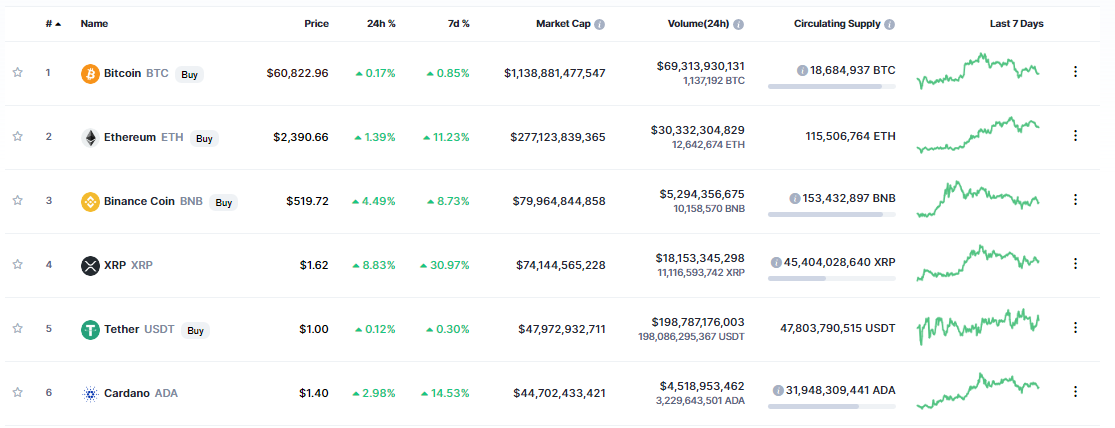Image resolution: width=1115 pixels, height=428 pixels.
Task: Sort the table by 7d % column
Action: tap(457, 24)
